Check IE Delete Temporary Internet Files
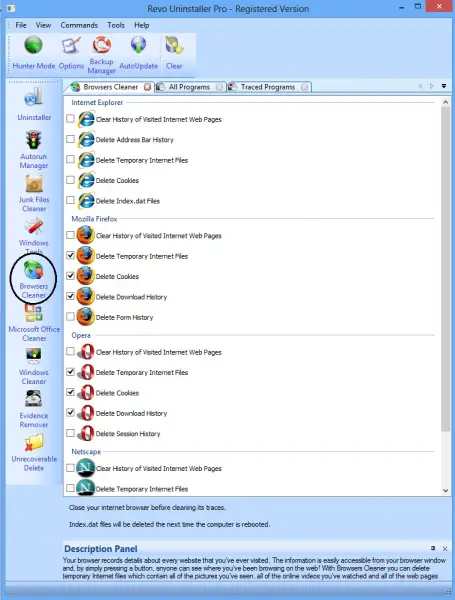 (x=70, y=159)
